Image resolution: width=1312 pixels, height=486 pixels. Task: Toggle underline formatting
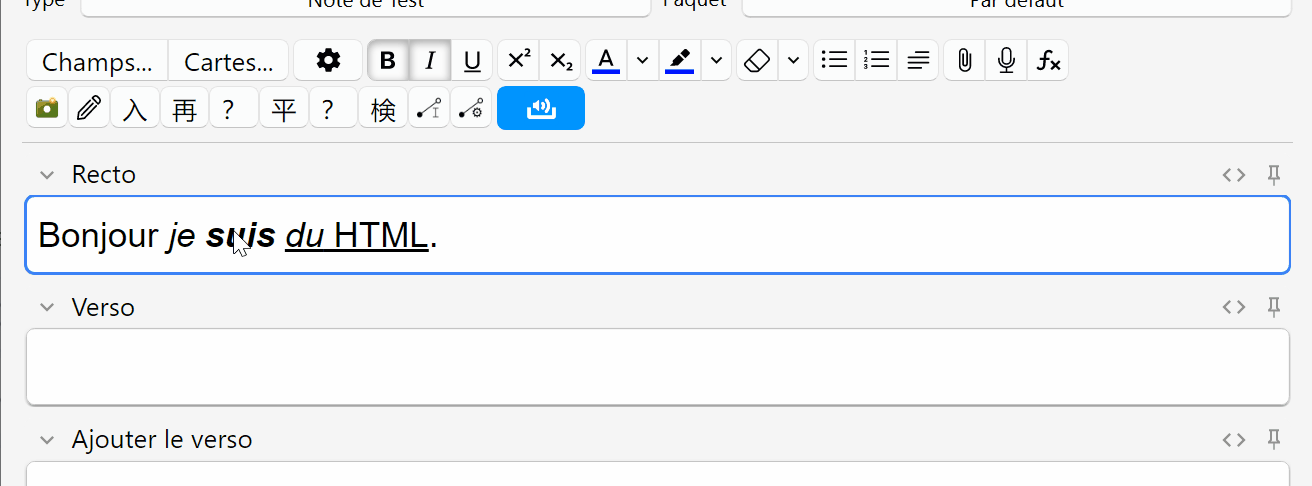tap(472, 61)
